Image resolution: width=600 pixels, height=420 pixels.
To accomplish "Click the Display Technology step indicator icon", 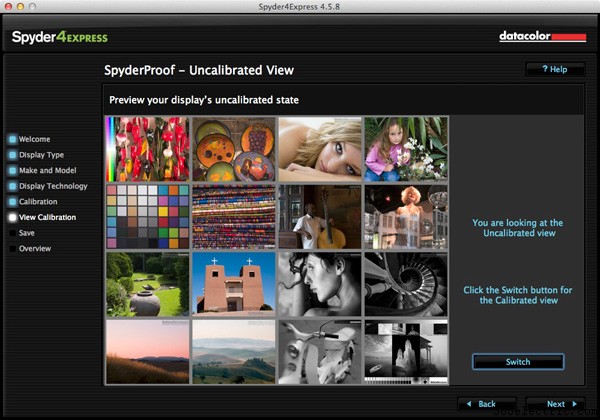I will click(12, 186).
